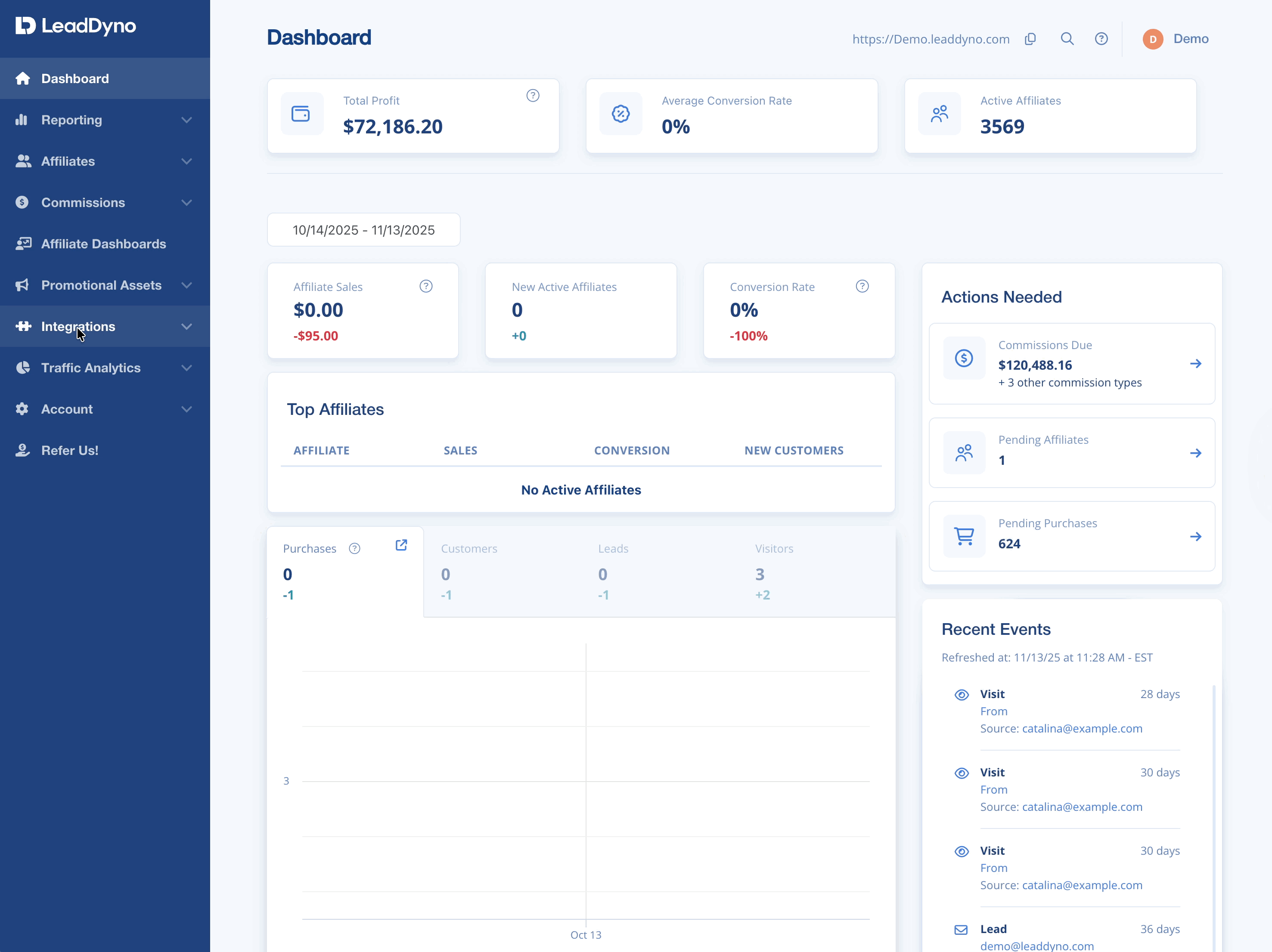Image resolution: width=1272 pixels, height=952 pixels.
Task: Click the Total Profit wallet icon
Action: (301, 114)
